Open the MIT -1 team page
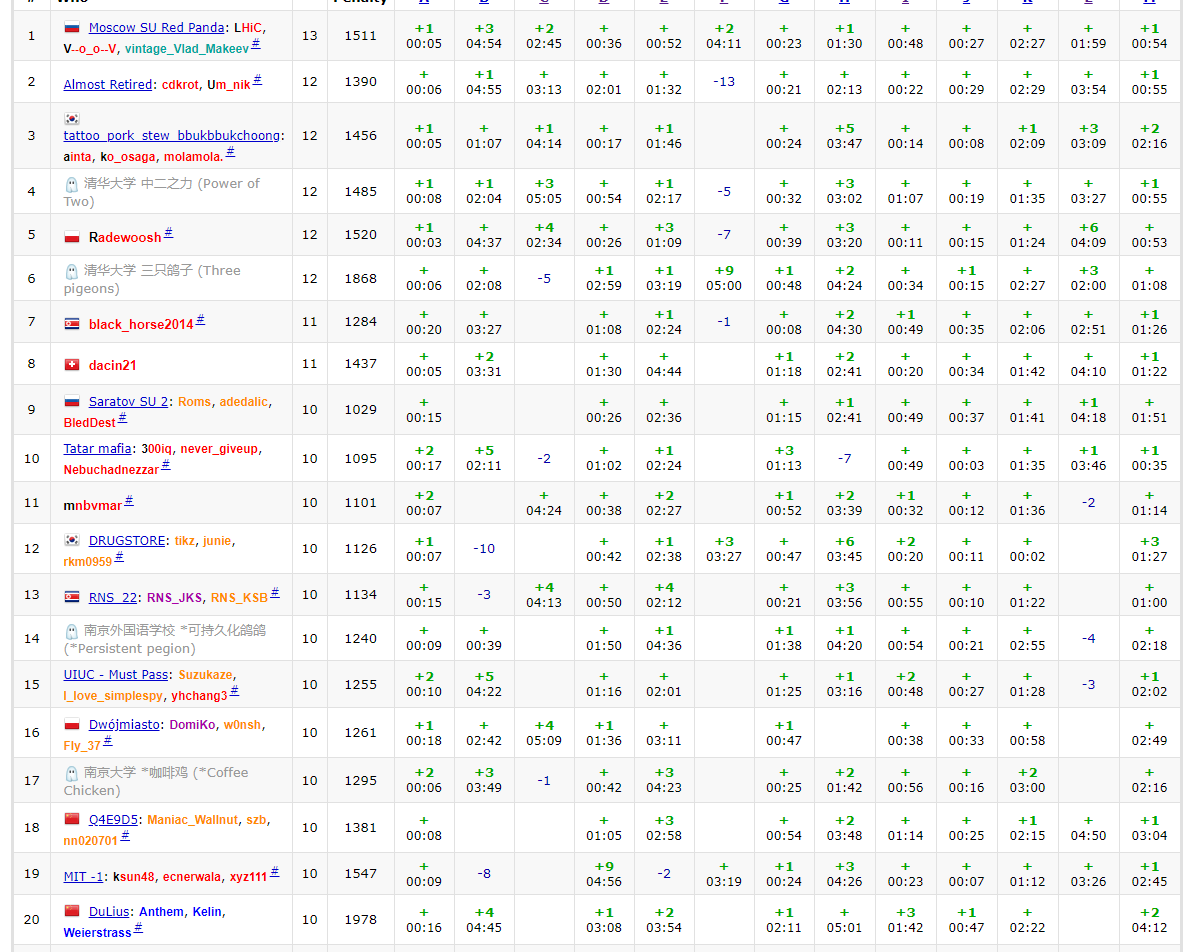1201x952 pixels. [84, 877]
